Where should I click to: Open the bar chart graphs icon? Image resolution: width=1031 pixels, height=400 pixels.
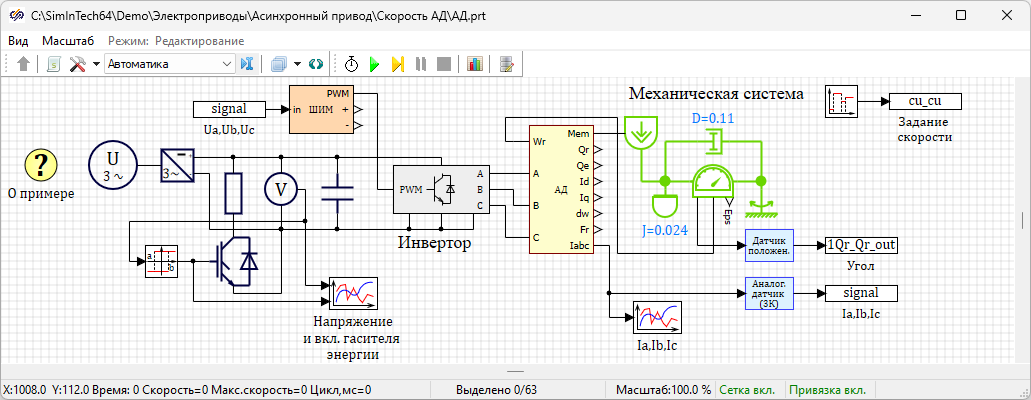(x=475, y=64)
